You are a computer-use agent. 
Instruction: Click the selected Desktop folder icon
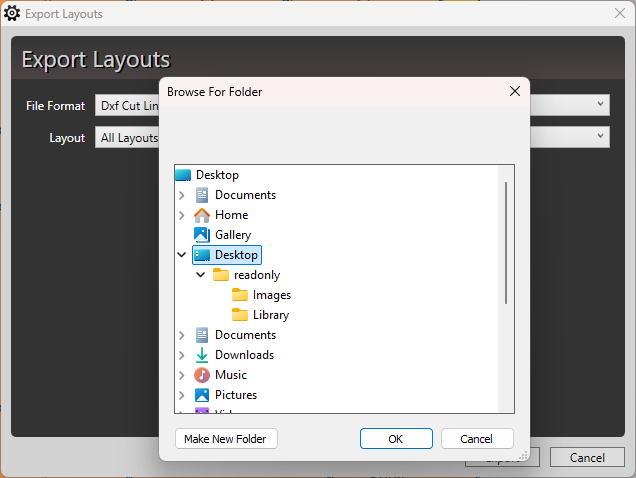pos(202,255)
